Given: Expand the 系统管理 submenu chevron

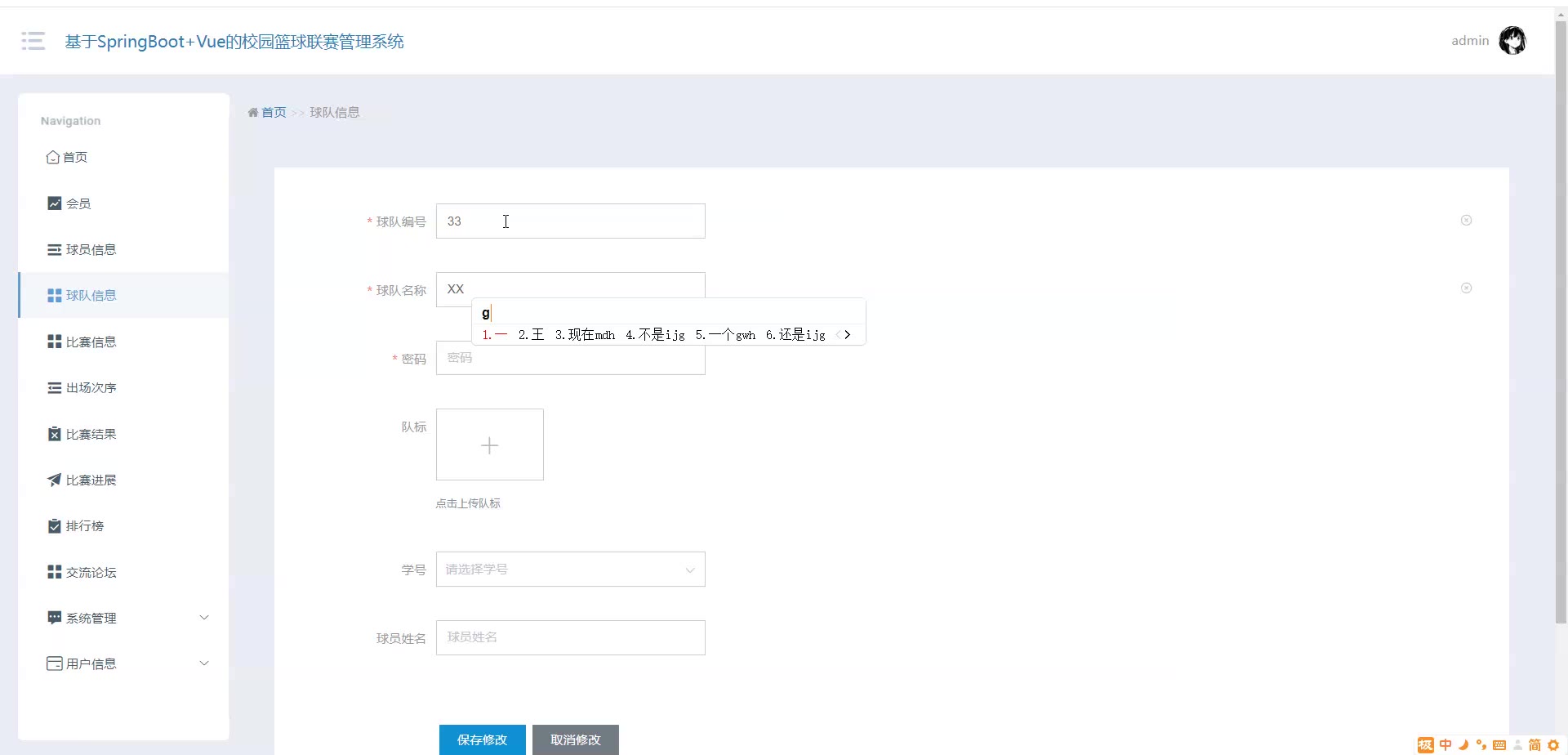Looking at the screenshot, I should pyautogui.click(x=204, y=617).
